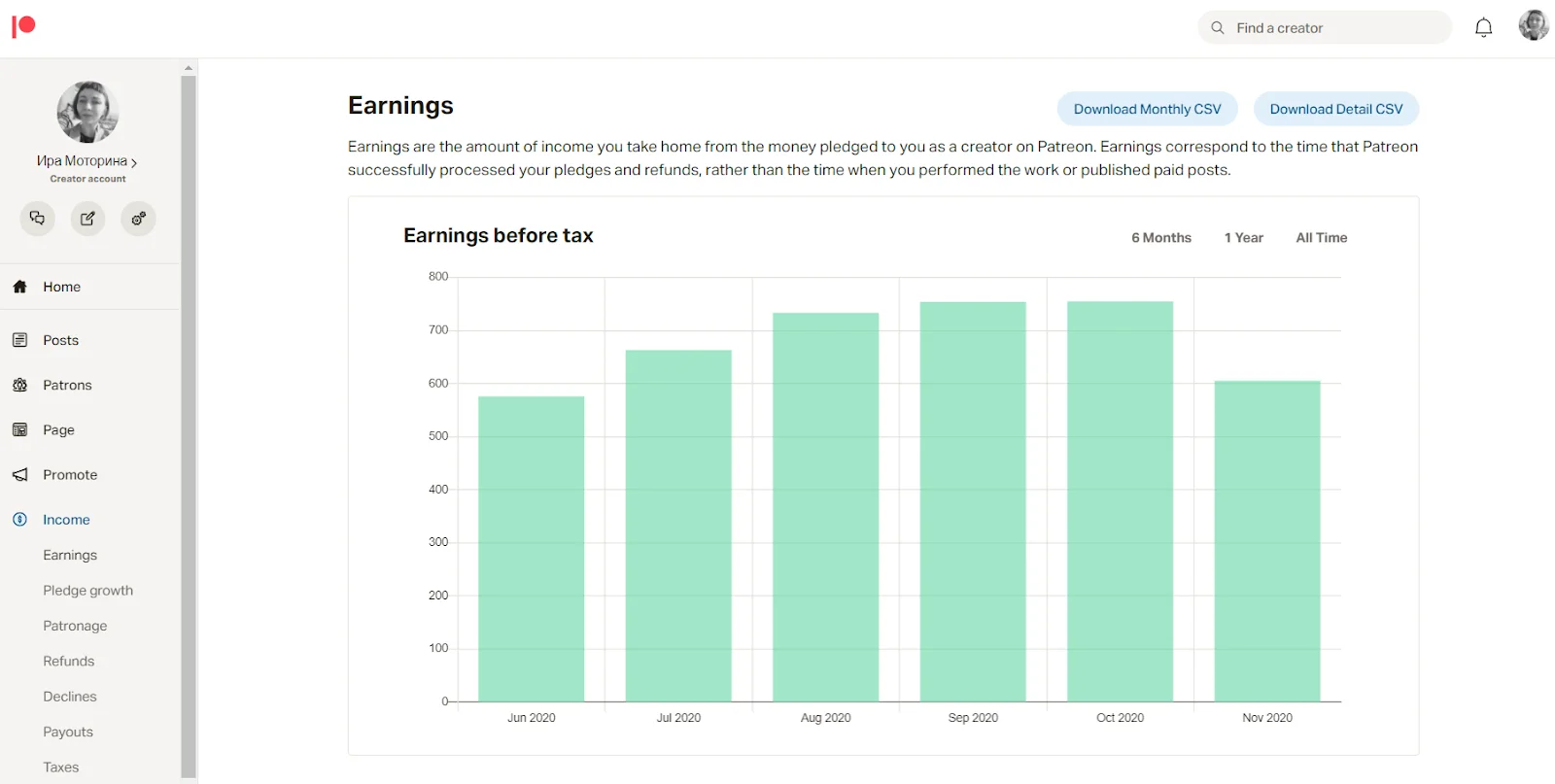Open settings via the gears icon
This screenshot has width=1555, height=784.
(x=139, y=219)
